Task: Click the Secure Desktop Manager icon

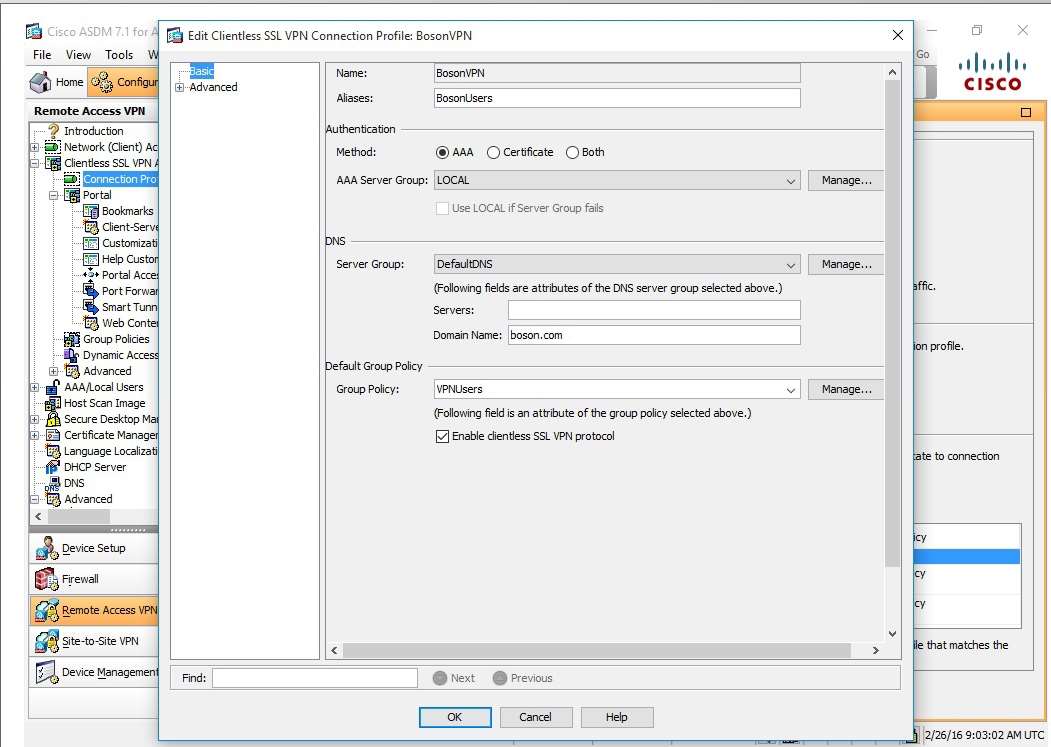Action: [x=53, y=419]
